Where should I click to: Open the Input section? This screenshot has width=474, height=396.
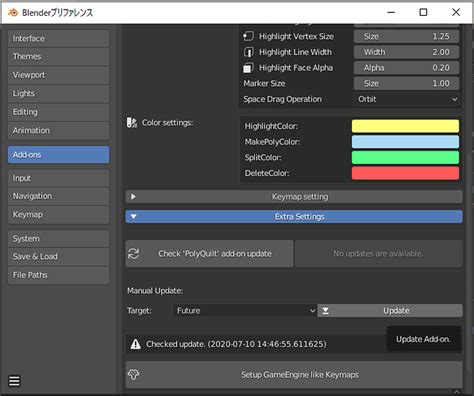(58, 178)
